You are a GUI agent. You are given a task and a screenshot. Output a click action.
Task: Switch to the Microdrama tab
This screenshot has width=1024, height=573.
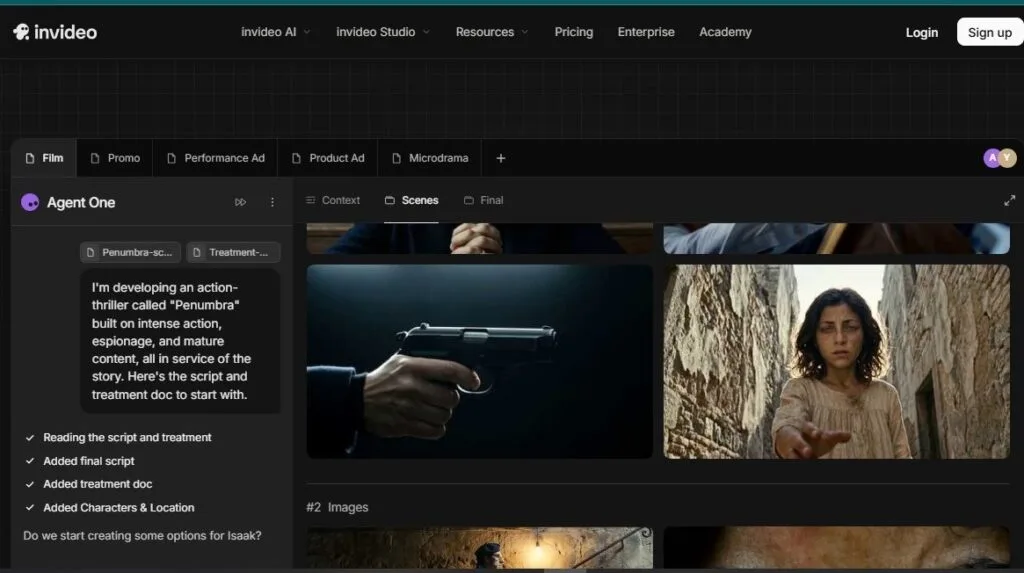(x=430, y=158)
